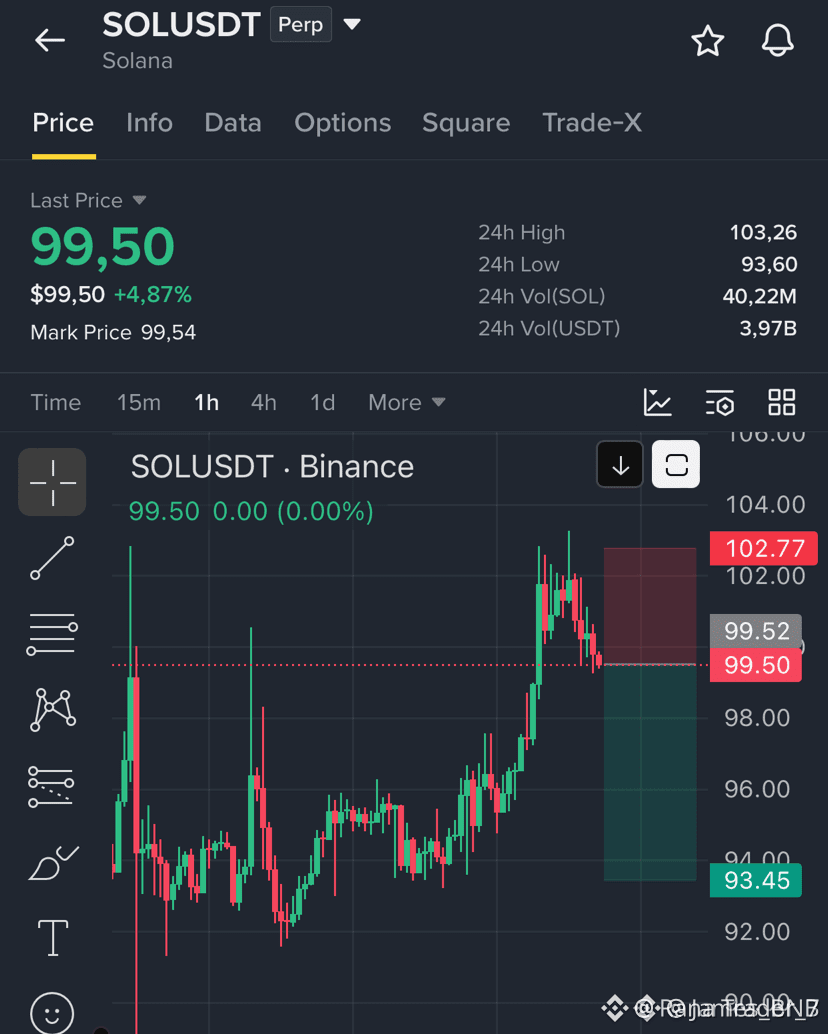Click the large green 99,50 last price
The height and width of the screenshot is (1034, 828).
pos(103,247)
